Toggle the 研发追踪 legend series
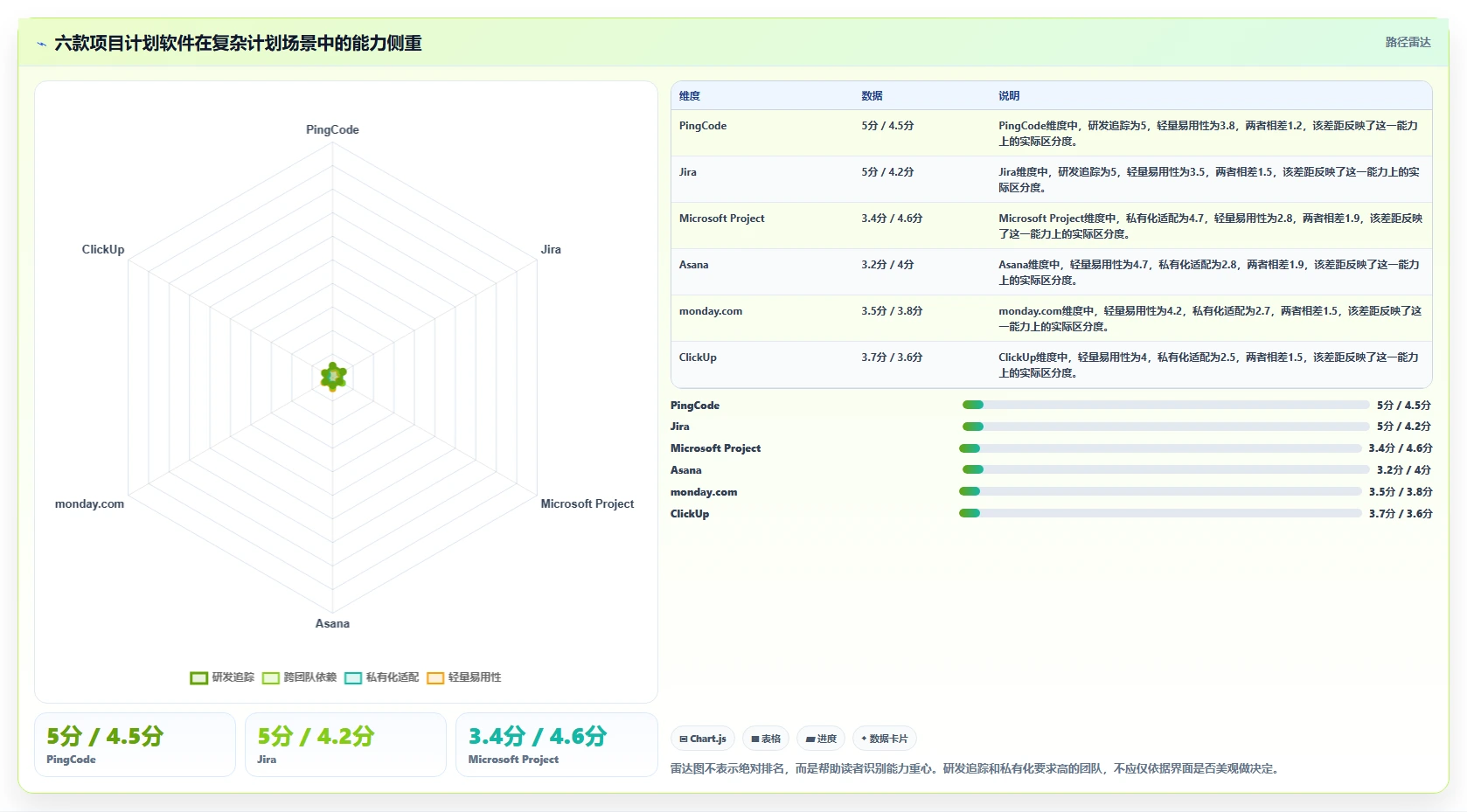Screen dimensions: 1467x812 tap(222, 677)
